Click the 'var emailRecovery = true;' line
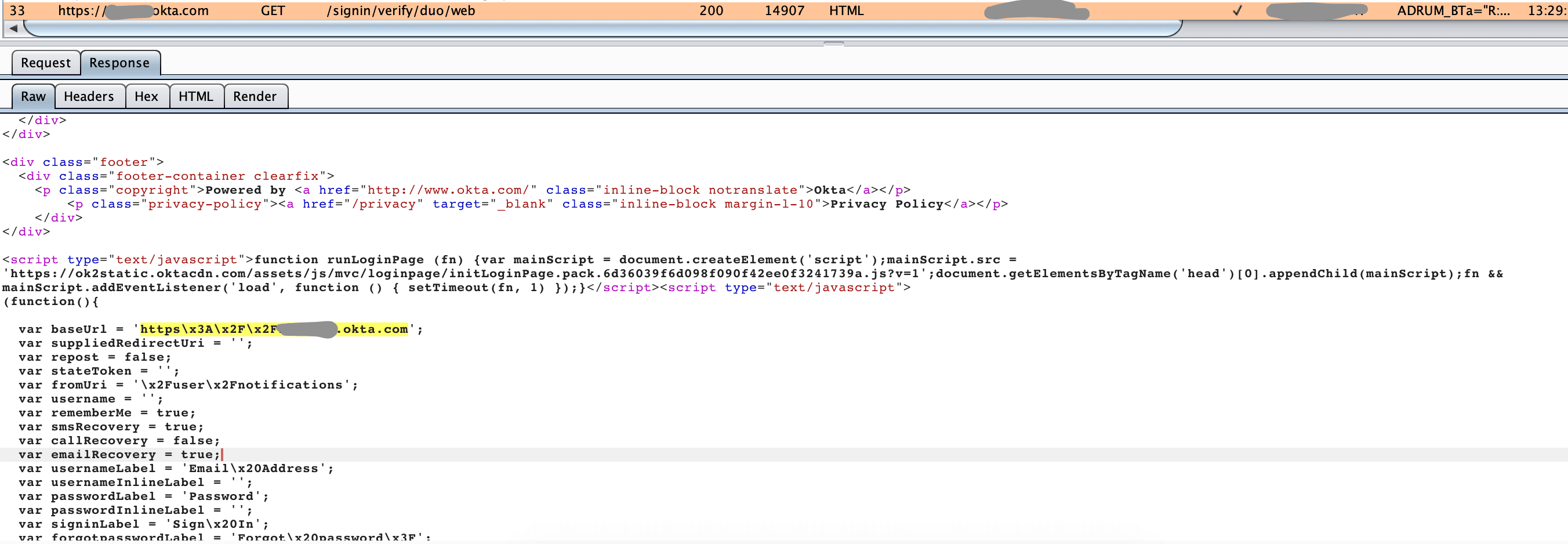1568x544 pixels. (119, 455)
